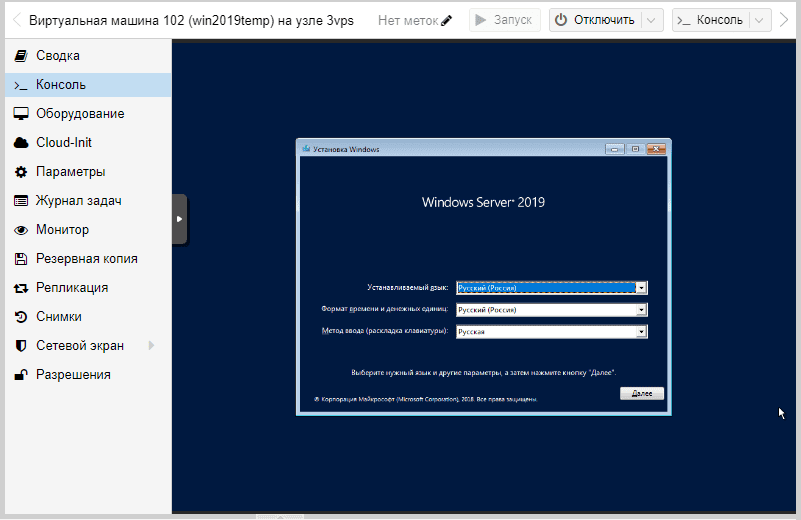Click the top toolbar Консоль button
The image size is (801, 520).
click(x=711, y=20)
